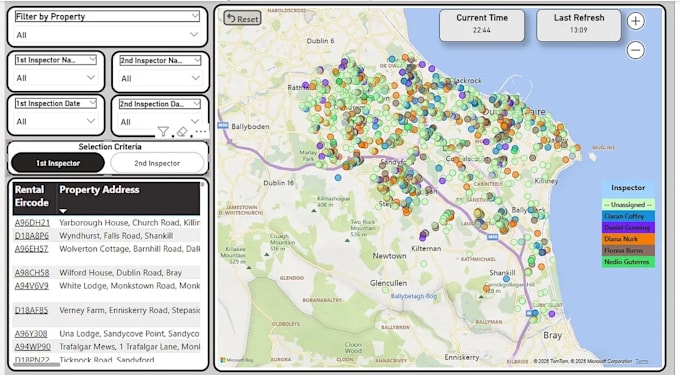This screenshot has height=375, width=680.
Task: Open the Filter by Property All dropdown
Action: [x=107, y=35]
